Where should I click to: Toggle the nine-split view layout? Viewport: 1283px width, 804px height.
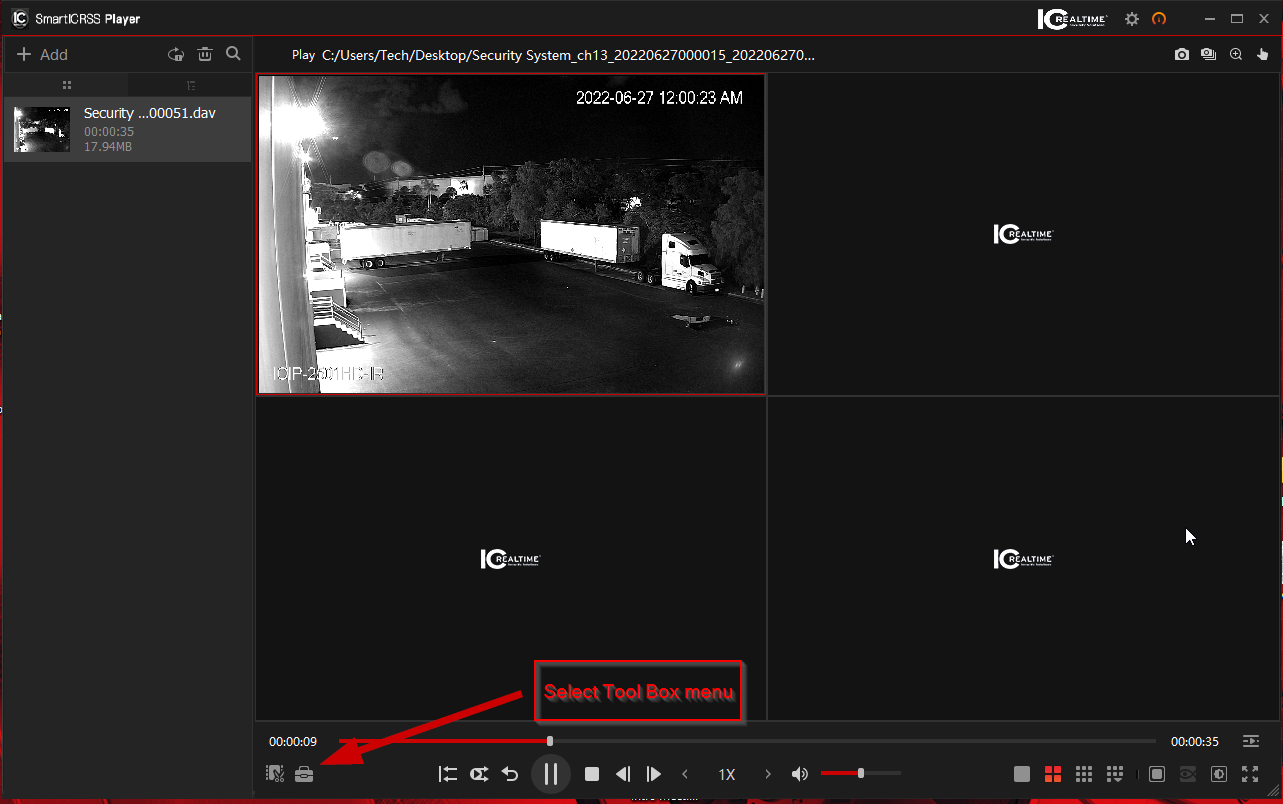pyautogui.click(x=1084, y=773)
